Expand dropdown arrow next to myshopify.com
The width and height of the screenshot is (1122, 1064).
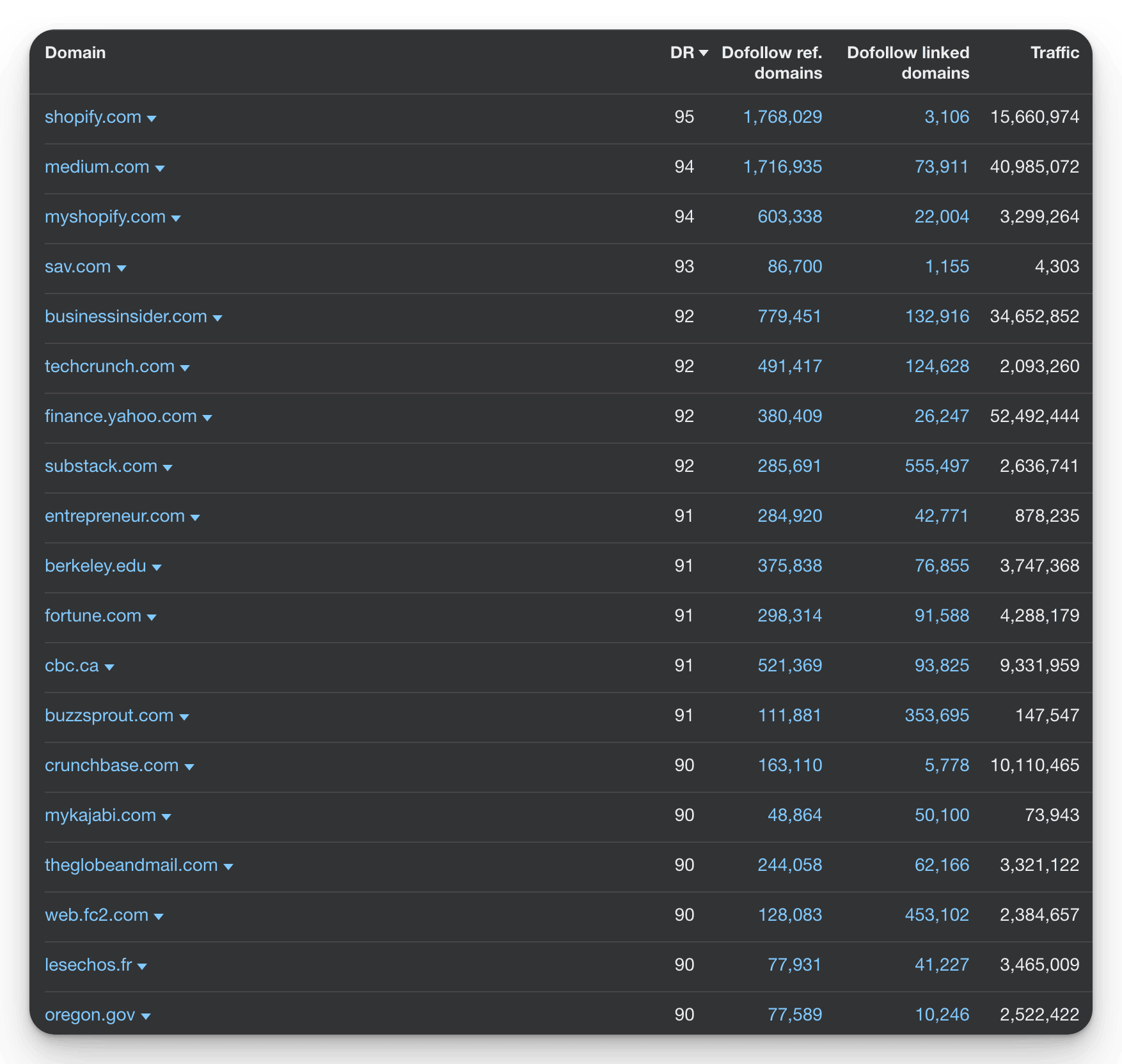point(176,219)
